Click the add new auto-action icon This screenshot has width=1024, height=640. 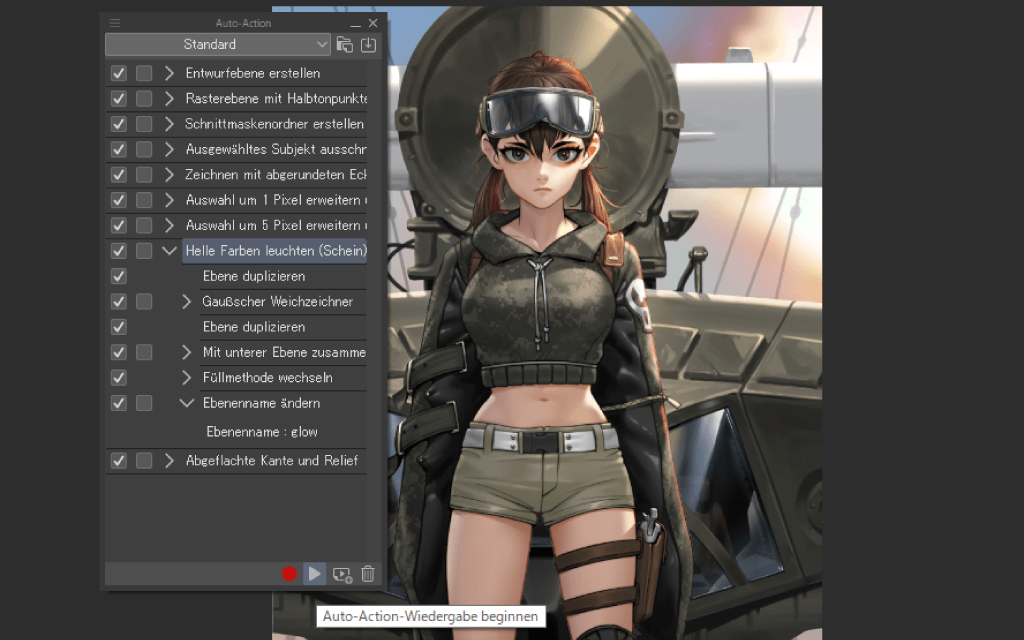[x=342, y=574]
